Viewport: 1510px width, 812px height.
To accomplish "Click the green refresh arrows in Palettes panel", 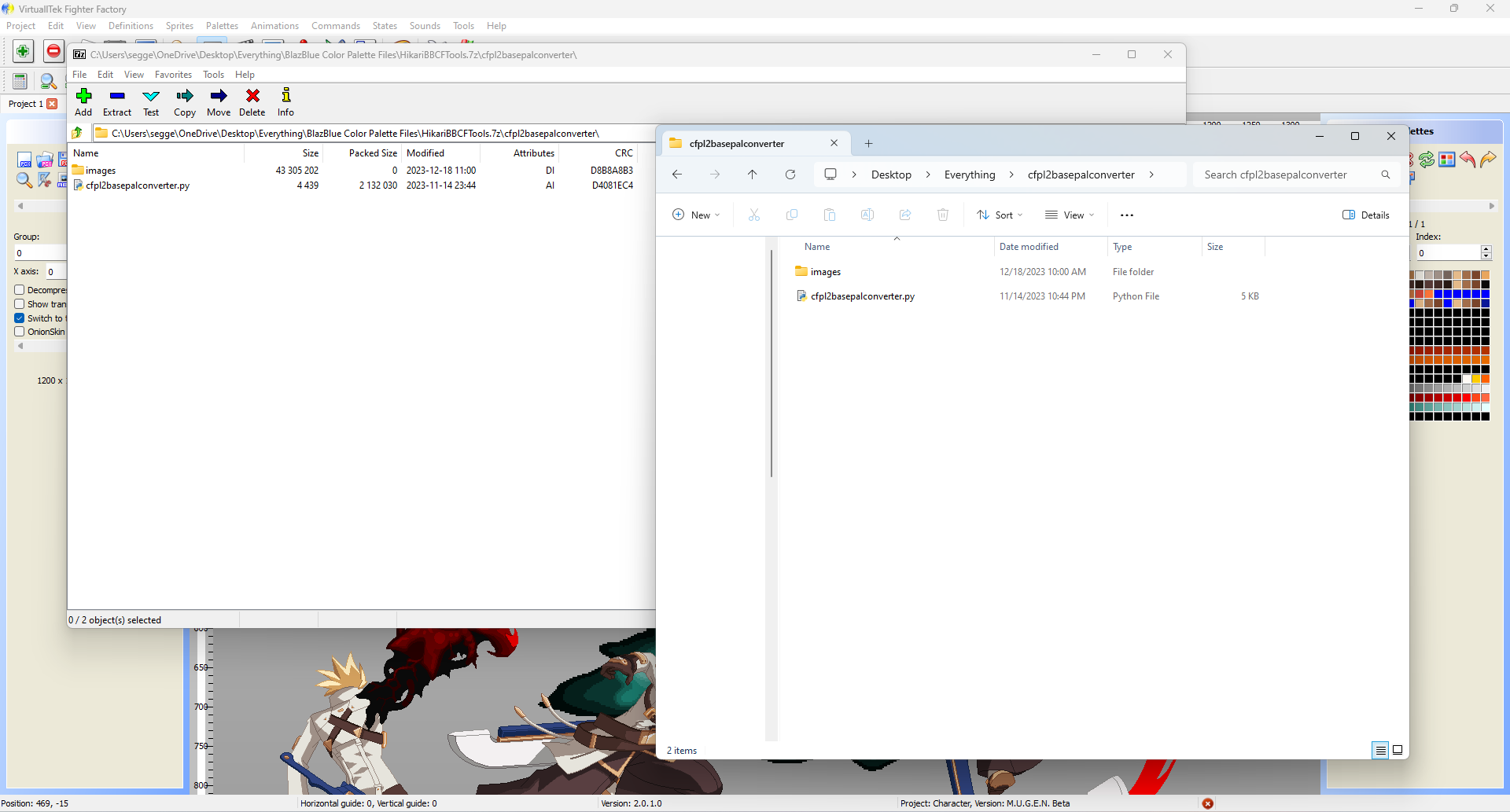I will pyautogui.click(x=1427, y=160).
